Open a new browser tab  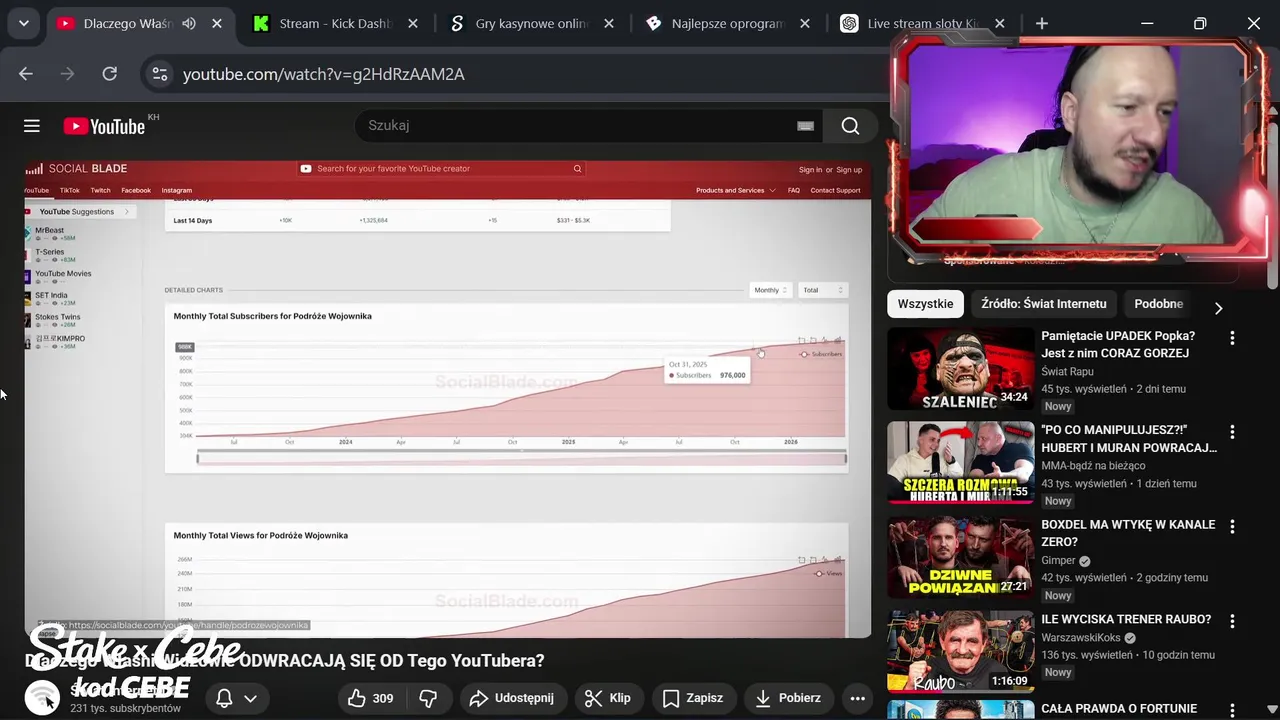1042,23
